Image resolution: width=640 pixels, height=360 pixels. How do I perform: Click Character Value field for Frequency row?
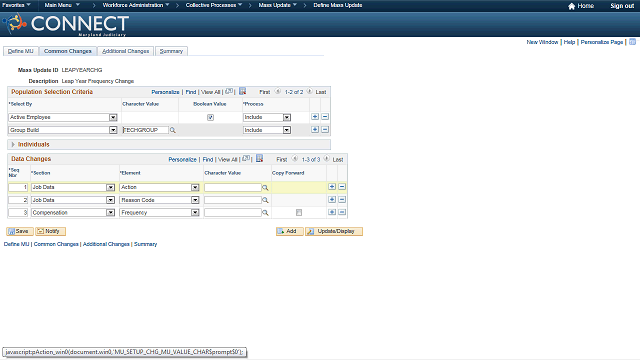point(233,213)
